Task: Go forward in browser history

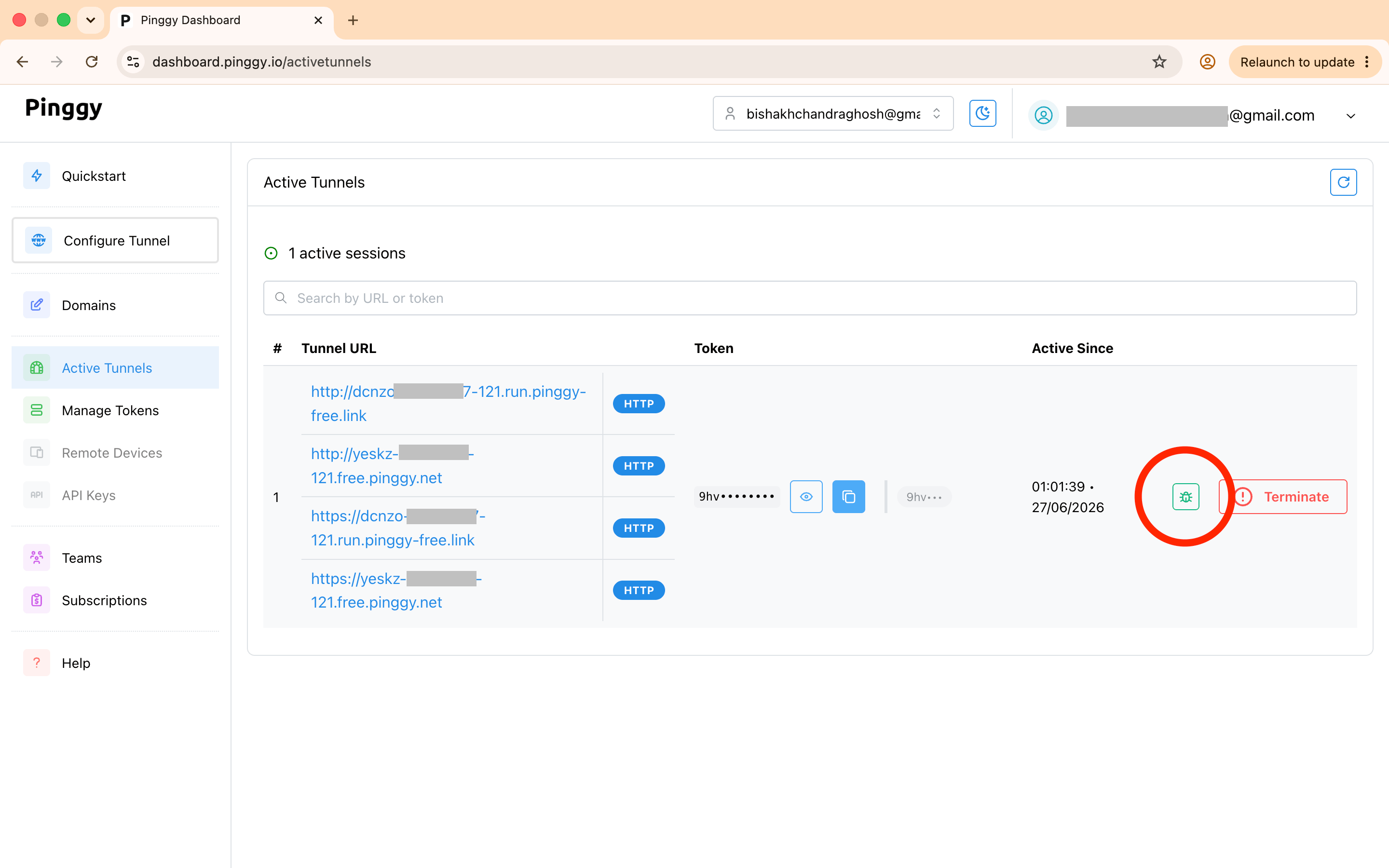Action: click(x=57, y=62)
